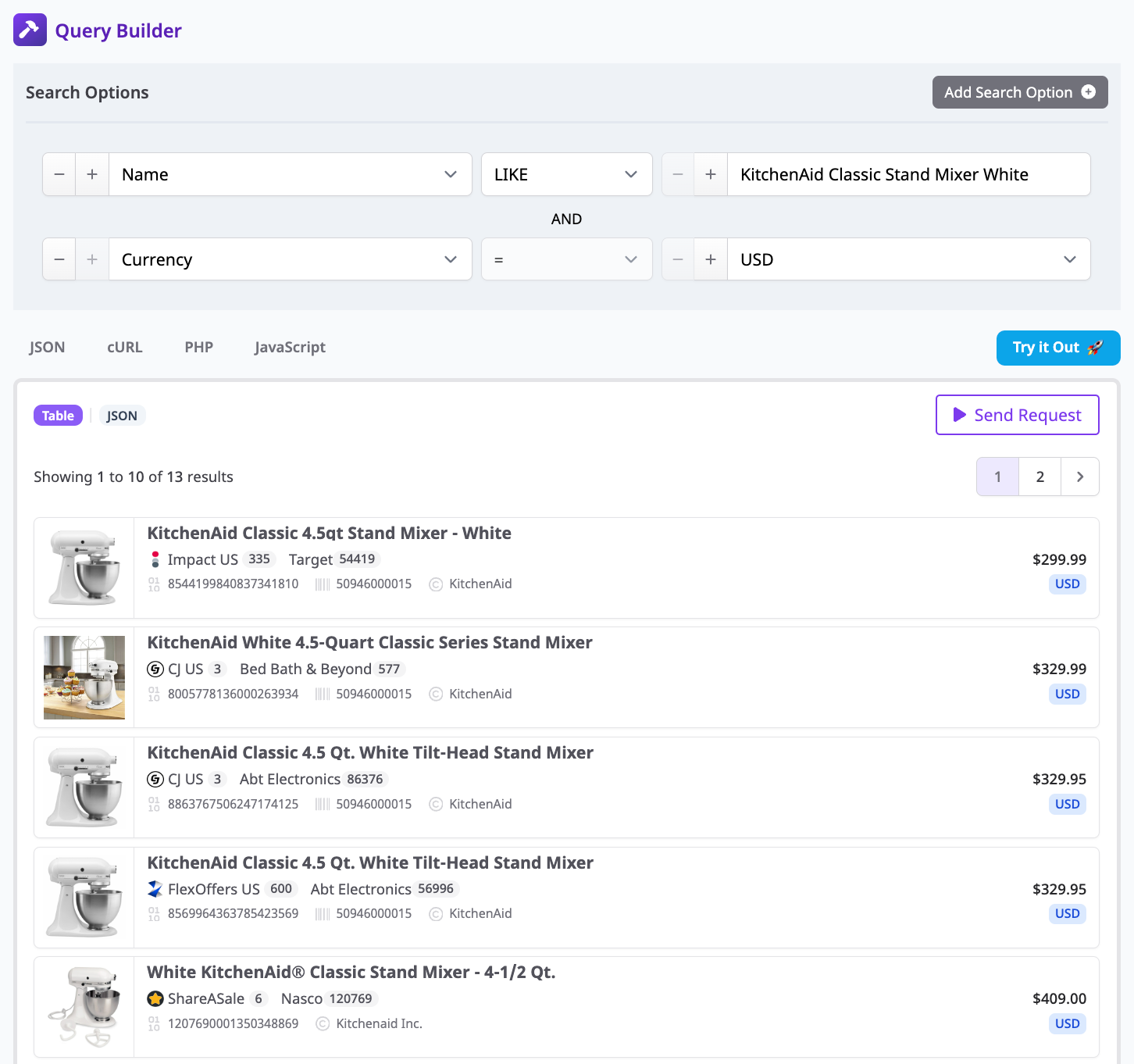Screen dimensions: 1134x1064
Task: Click the CJ US icon in the Bed Bath & Beyond row
Action: point(155,669)
